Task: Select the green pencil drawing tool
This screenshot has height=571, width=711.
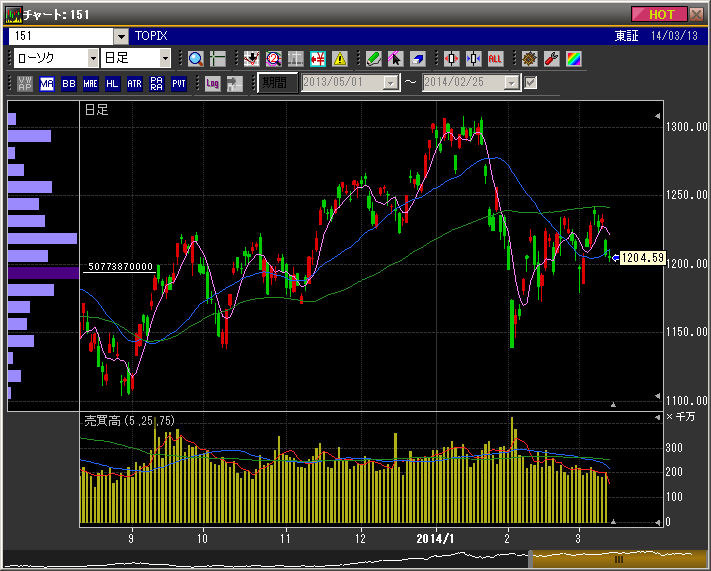Action: 373,59
